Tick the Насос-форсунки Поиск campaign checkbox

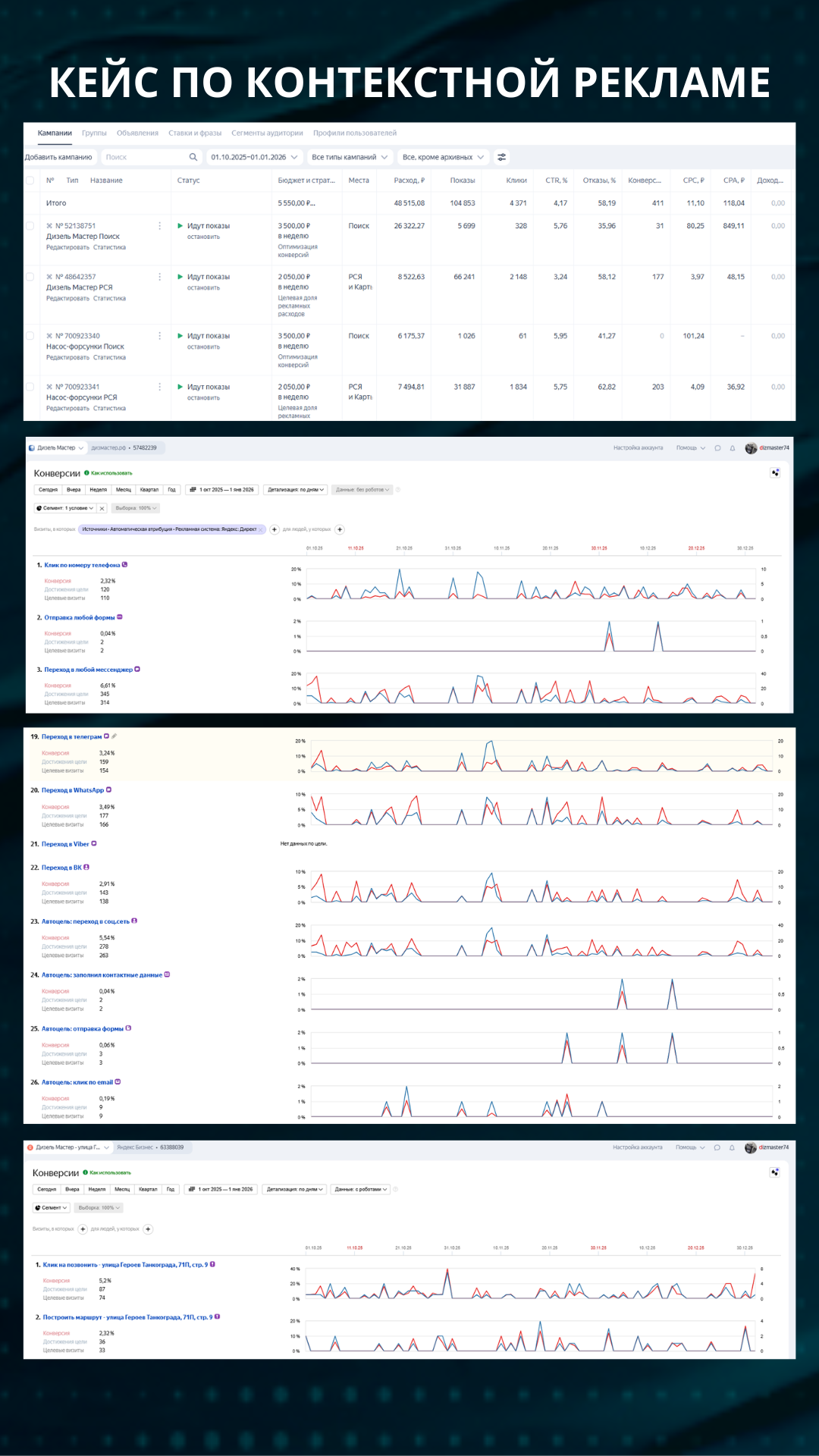[30, 335]
